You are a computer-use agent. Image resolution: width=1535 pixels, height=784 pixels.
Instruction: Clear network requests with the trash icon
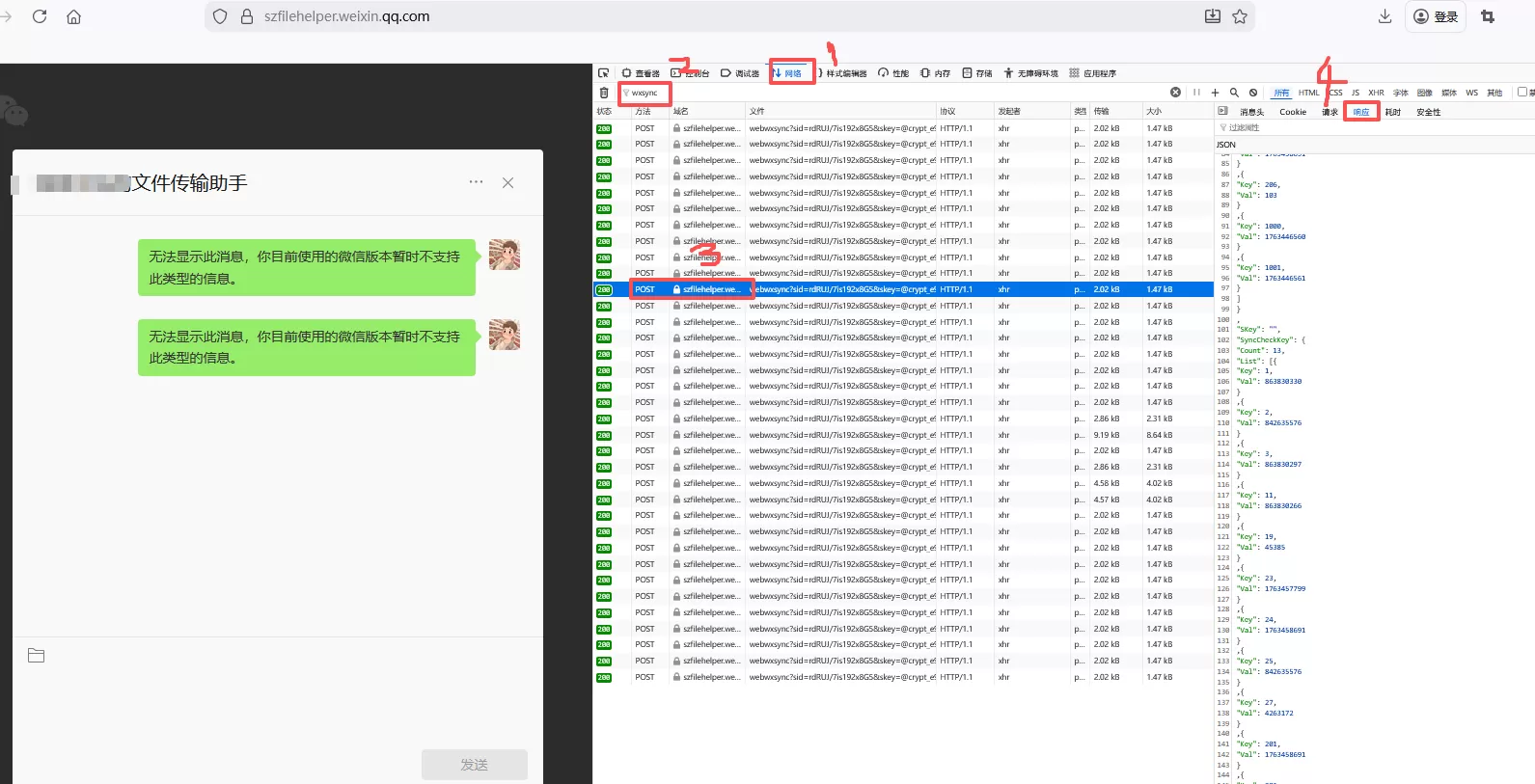click(604, 93)
